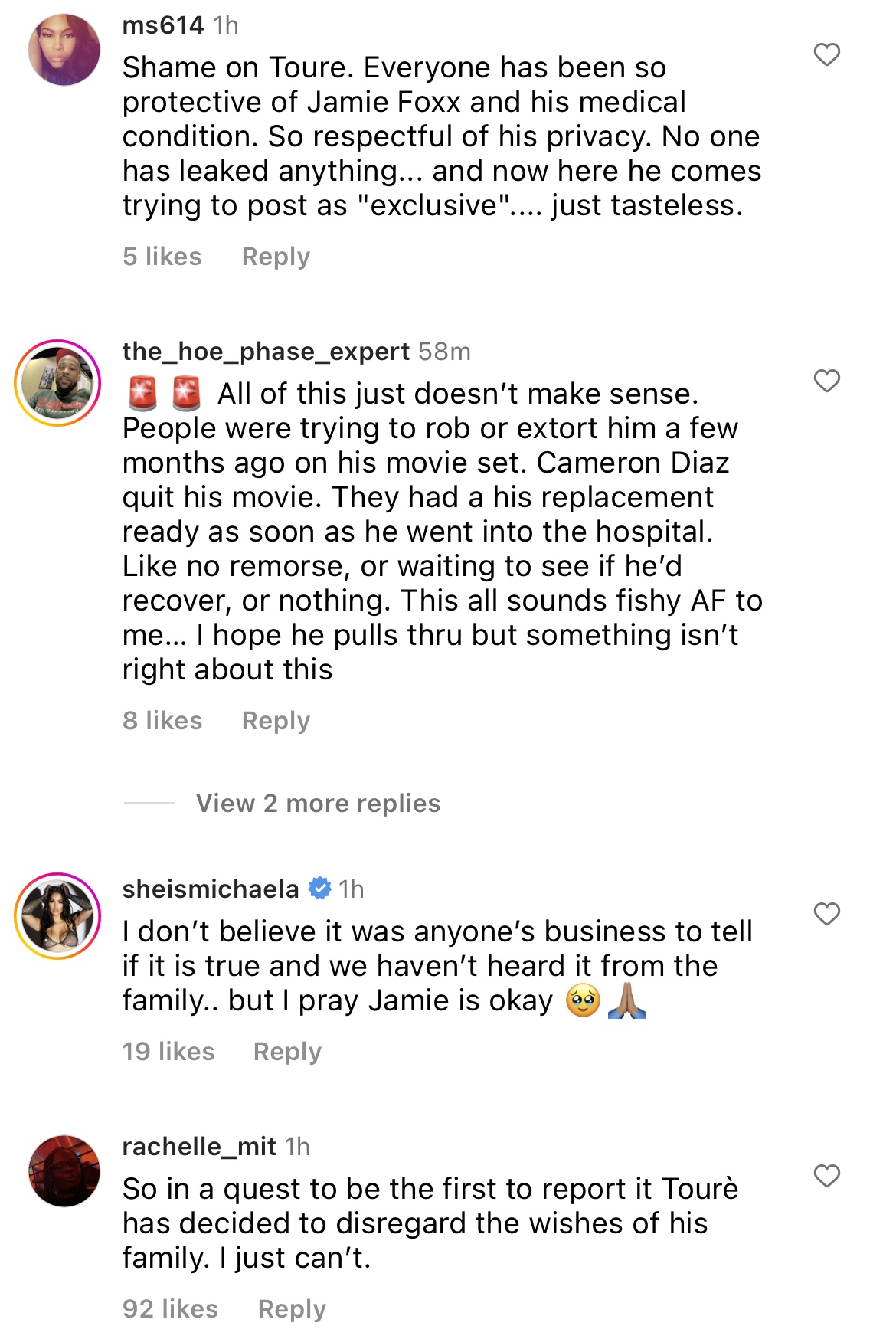896x1339 pixels.
Task: Open the sheismichaela username link
Action: (211, 889)
